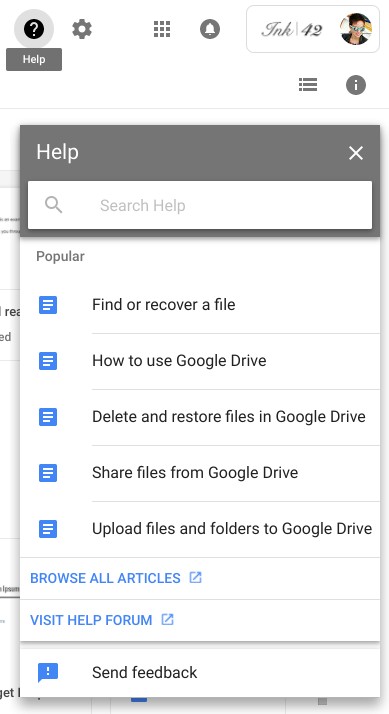Click the Search Help input field
Image resolution: width=389 pixels, height=714 pixels.
click(x=200, y=205)
